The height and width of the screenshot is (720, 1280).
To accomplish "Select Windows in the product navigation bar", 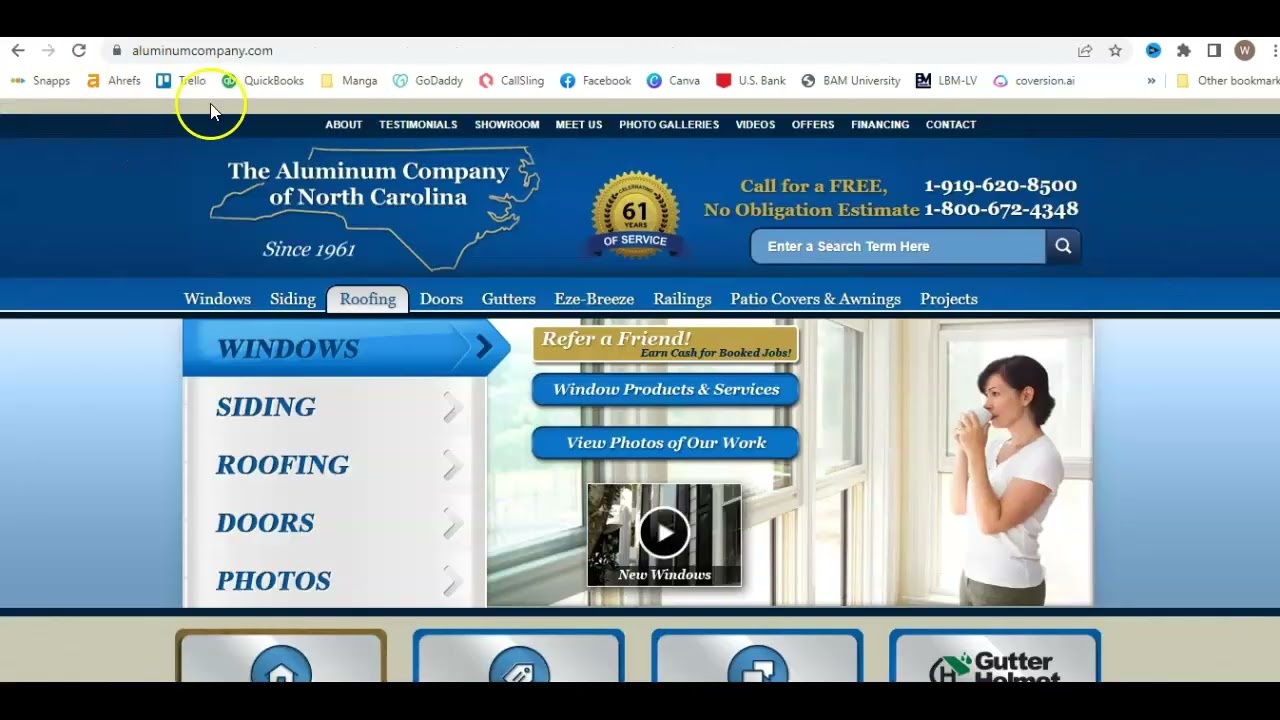I will pyautogui.click(x=217, y=299).
